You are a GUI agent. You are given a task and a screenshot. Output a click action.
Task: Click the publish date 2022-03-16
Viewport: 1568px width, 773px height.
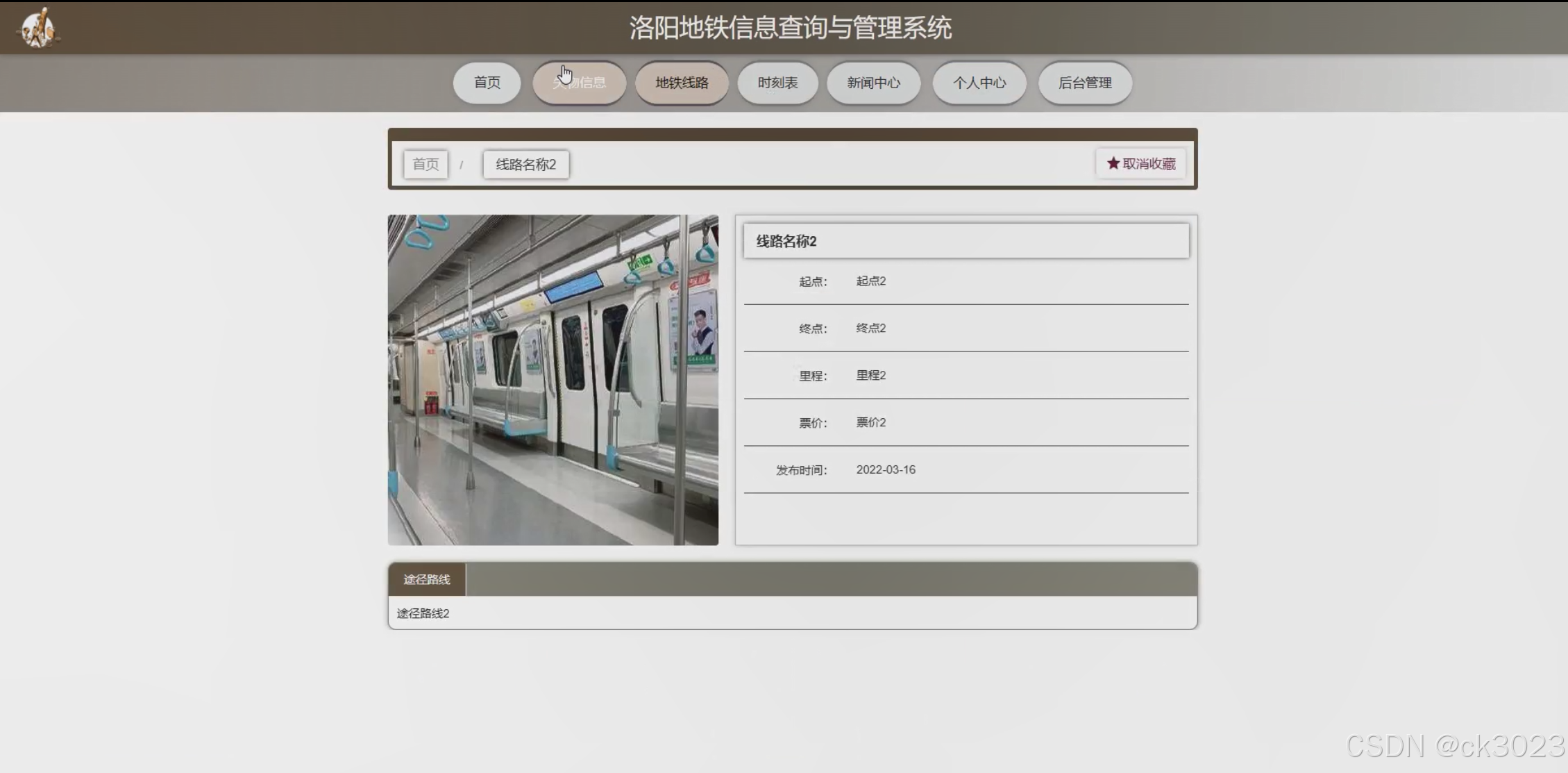pos(886,469)
